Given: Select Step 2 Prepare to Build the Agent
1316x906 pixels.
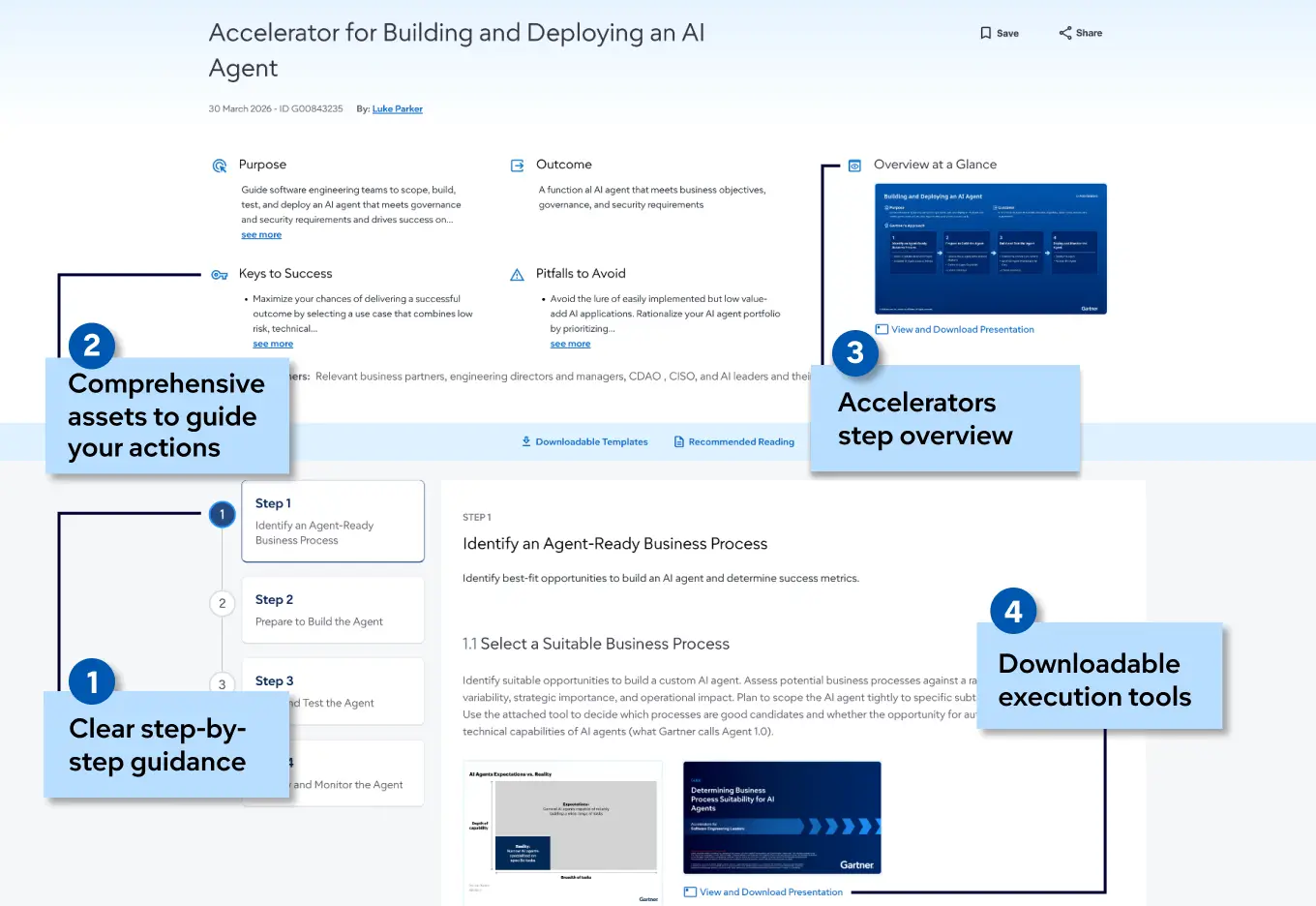Looking at the screenshot, I should 333,610.
